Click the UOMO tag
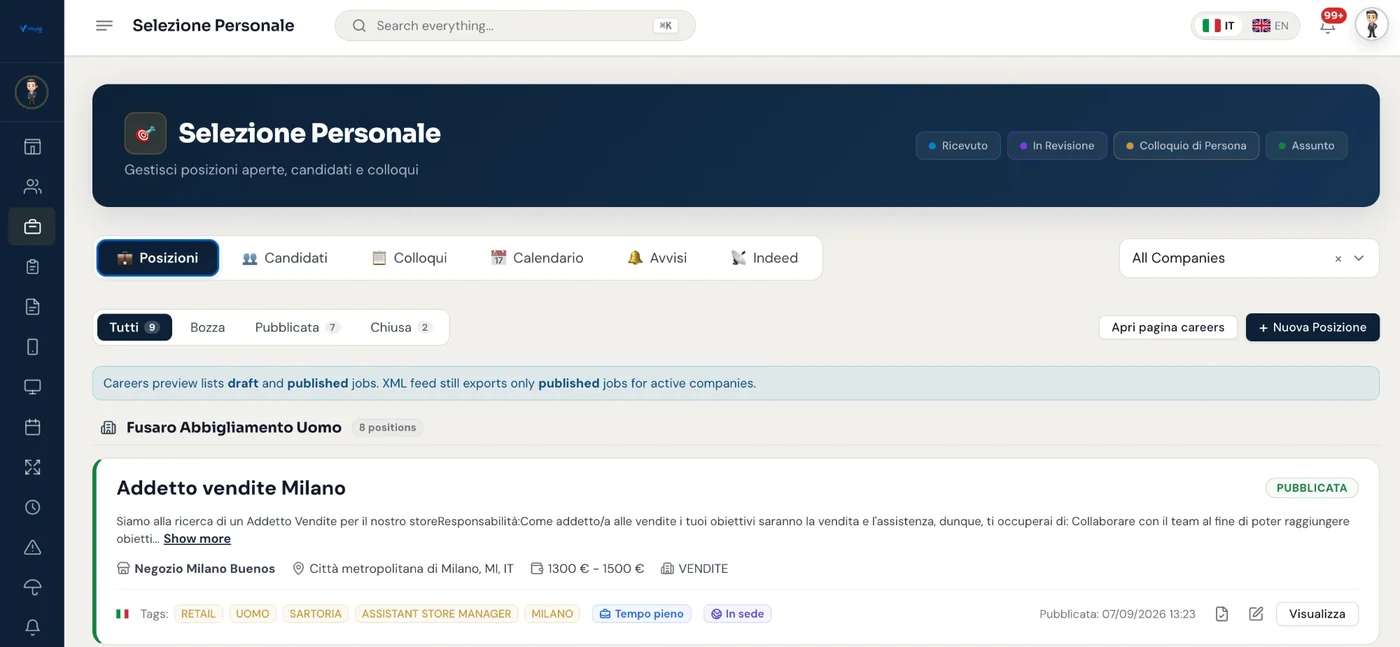The image size is (1400, 647). tap(252, 614)
